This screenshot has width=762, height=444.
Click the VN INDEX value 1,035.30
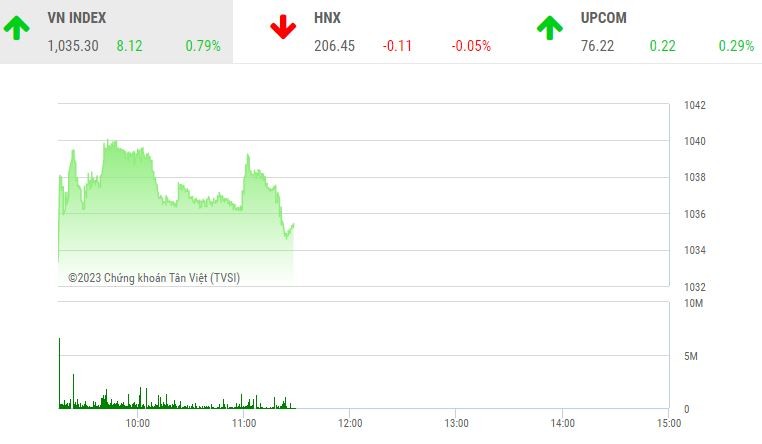point(73,45)
